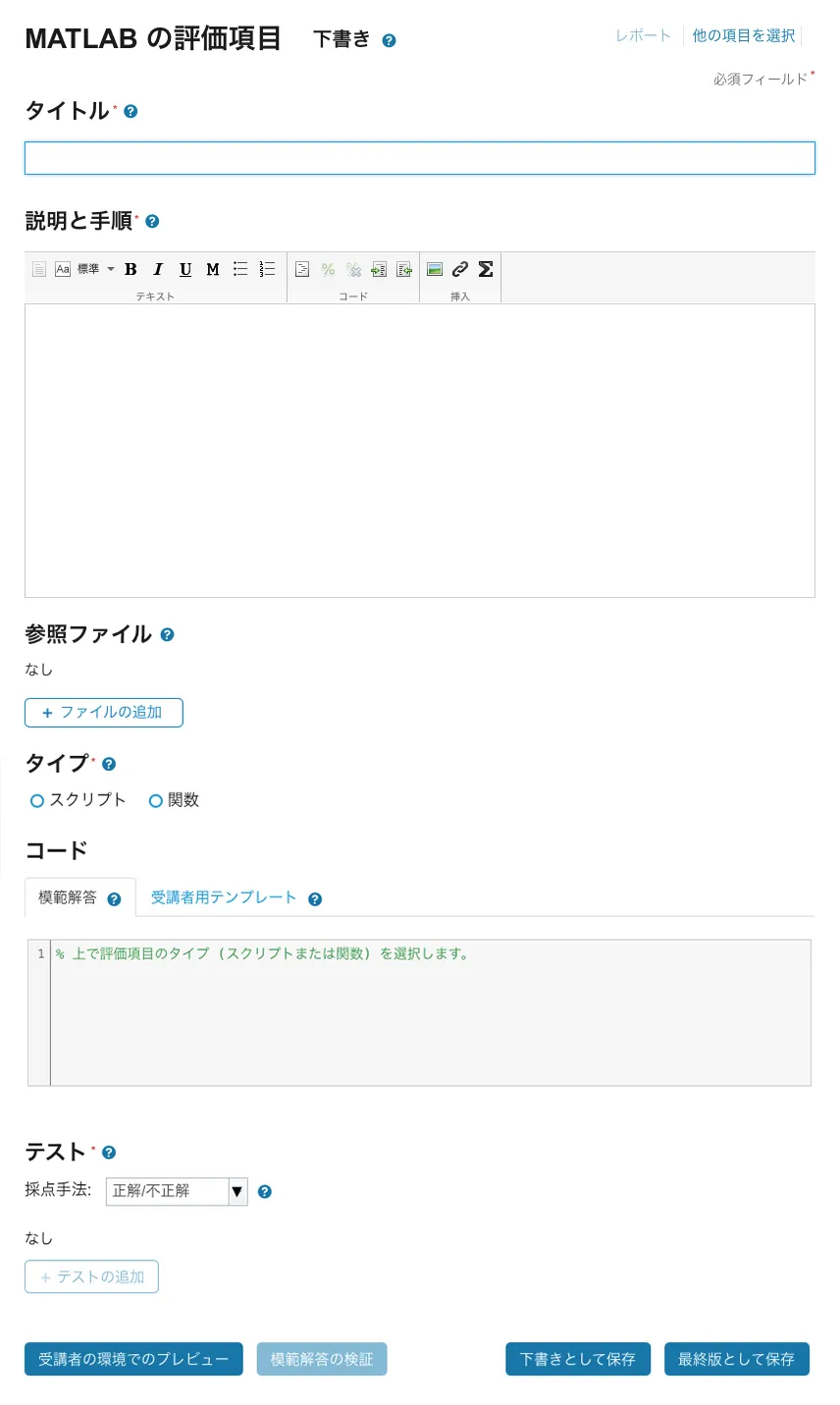840x1405 pixels.
Task: Open the 標準 text style dropdown
Action: pos(95,269)
